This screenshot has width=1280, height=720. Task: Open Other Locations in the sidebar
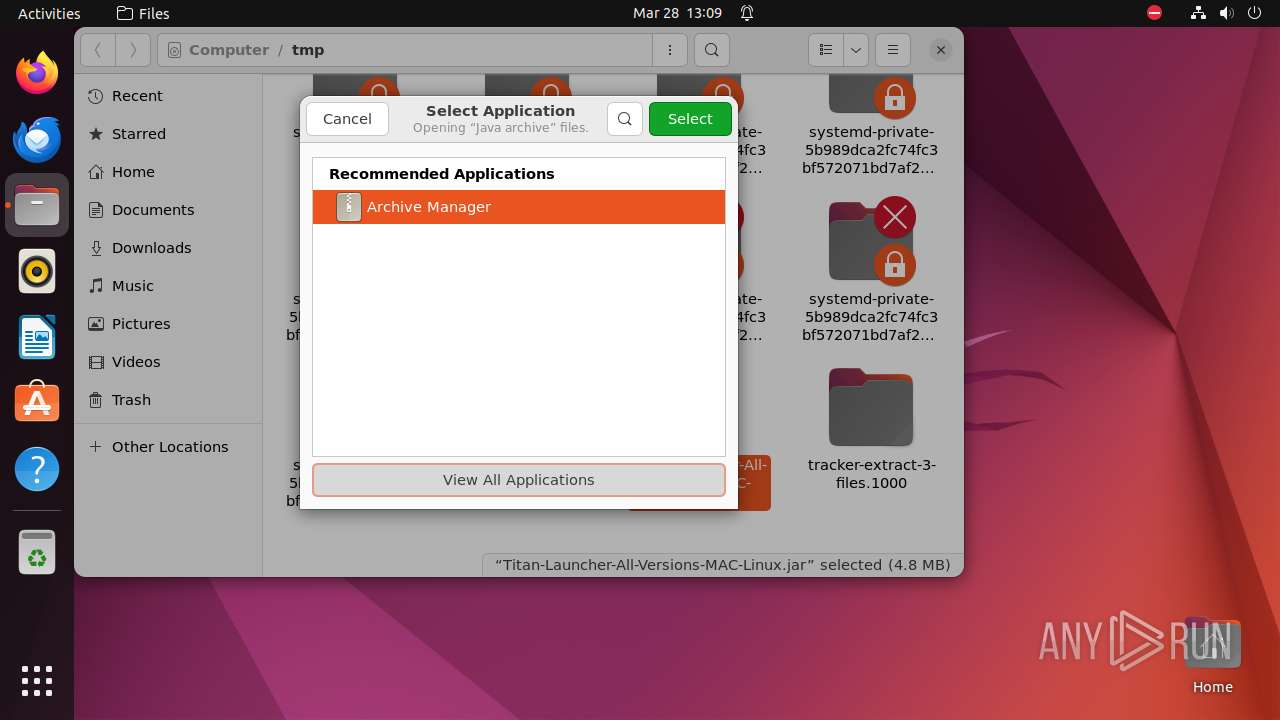168,447
